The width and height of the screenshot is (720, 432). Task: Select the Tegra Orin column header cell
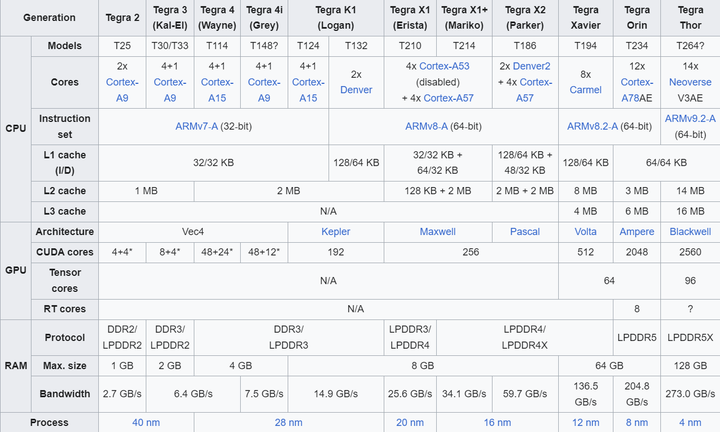pos(637,18)
